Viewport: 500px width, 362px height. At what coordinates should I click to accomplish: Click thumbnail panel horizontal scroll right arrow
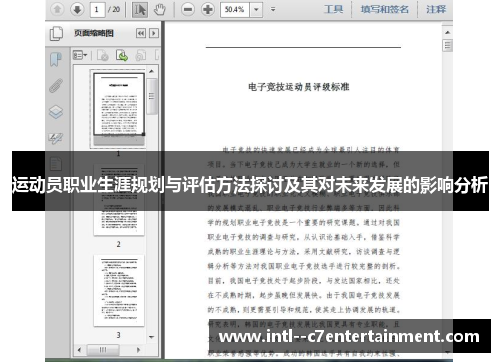[138, 350]
